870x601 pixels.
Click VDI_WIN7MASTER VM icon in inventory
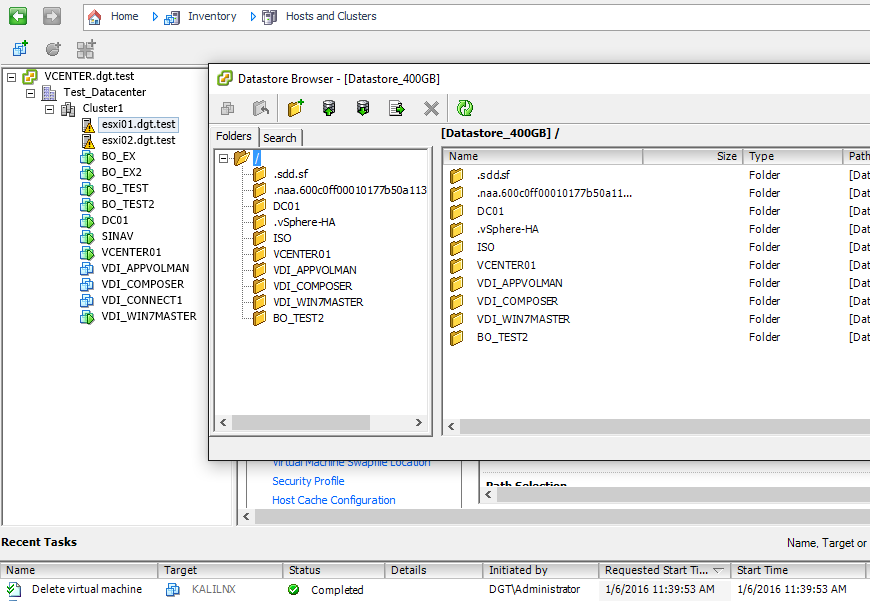87,317
